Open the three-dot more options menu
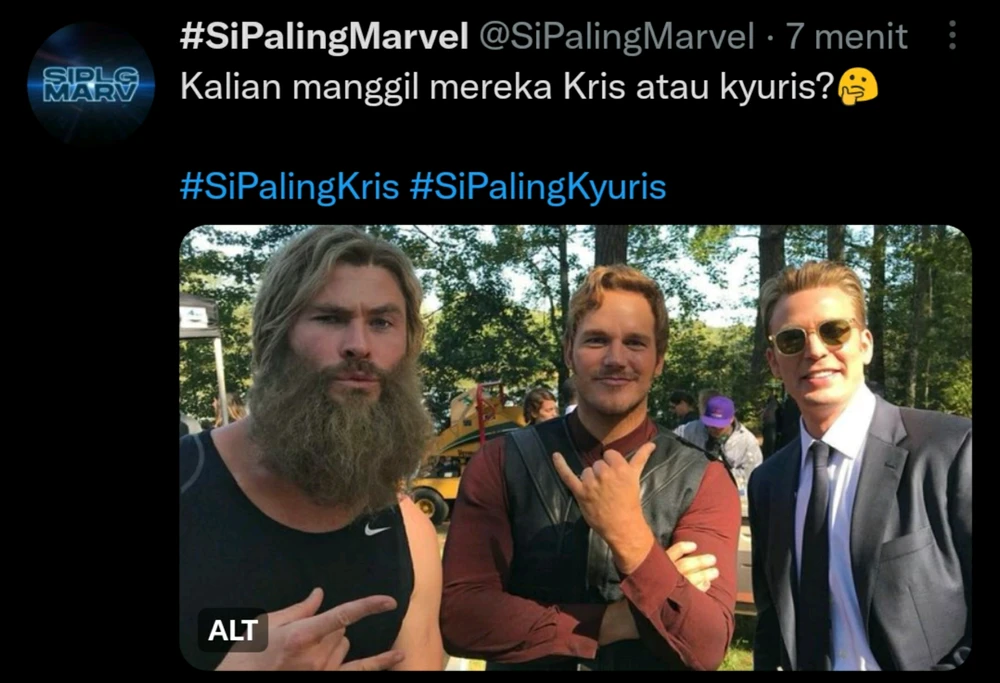Screen dimensions: 1000x683 [x=952, y=35]
